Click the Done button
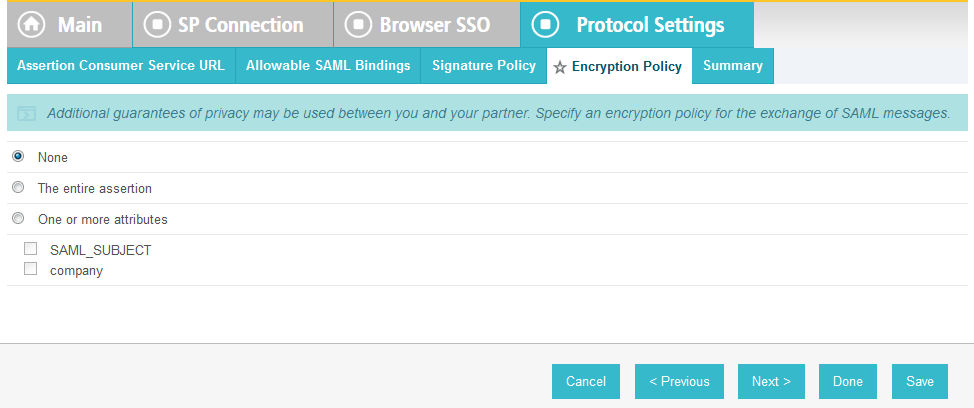This screenshot has width=974, height=408. pos(848,381)
